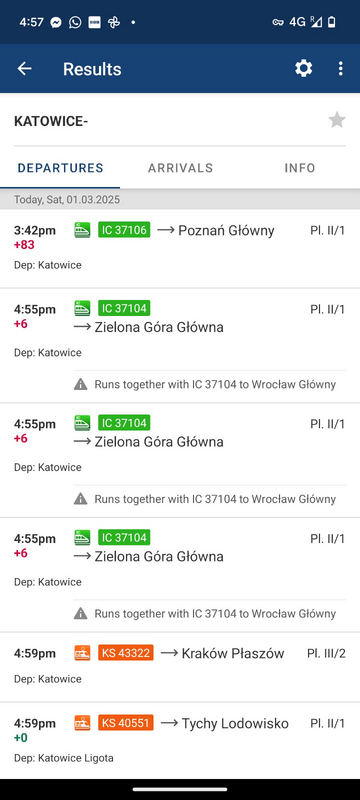
Task: Open the Kraków Płaszów departure row
Action: coord(180,667)
